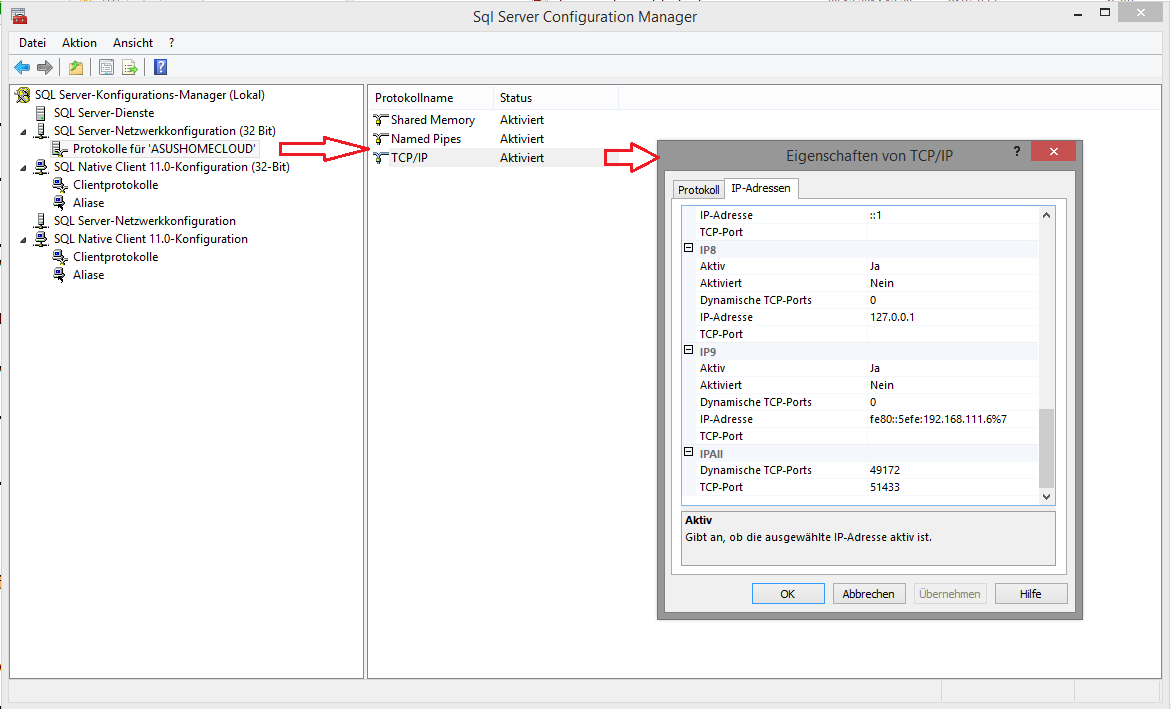Collapse the IP8 section in properties
This screenshot has width=1171, height=709.
click(x=688, y=249)
